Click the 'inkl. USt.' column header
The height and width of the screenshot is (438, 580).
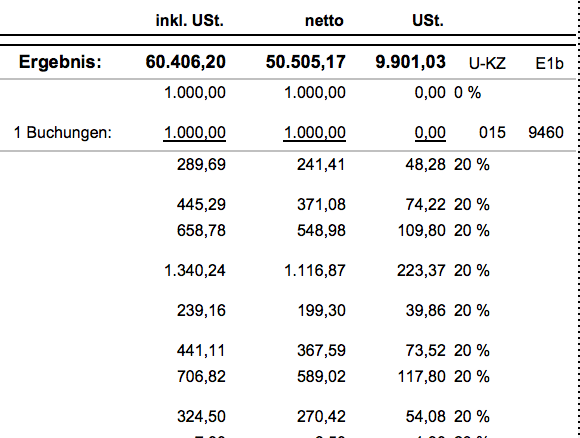(190, 20)
